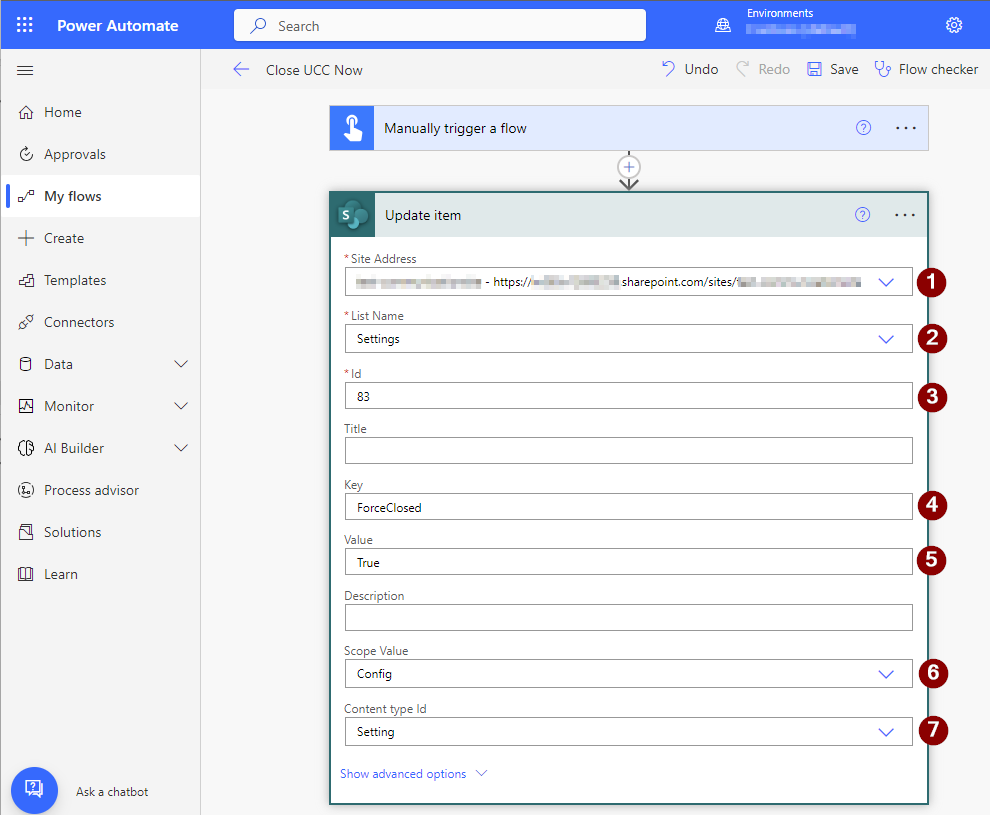Click the Manually trigger a flow title

coord(455,128)
